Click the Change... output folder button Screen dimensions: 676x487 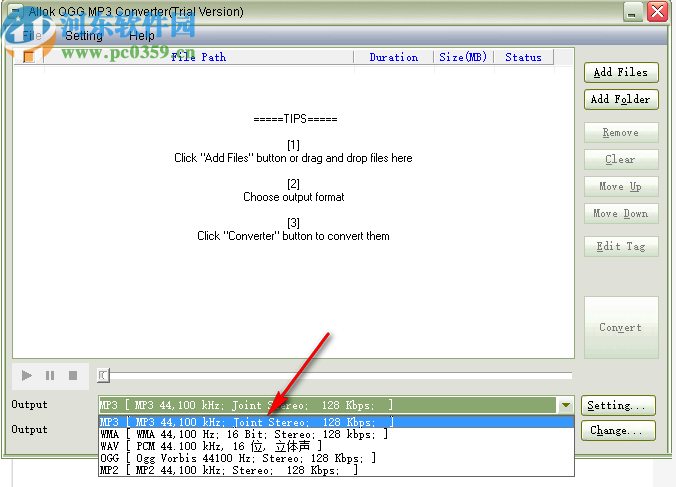[x=618, y=431]
